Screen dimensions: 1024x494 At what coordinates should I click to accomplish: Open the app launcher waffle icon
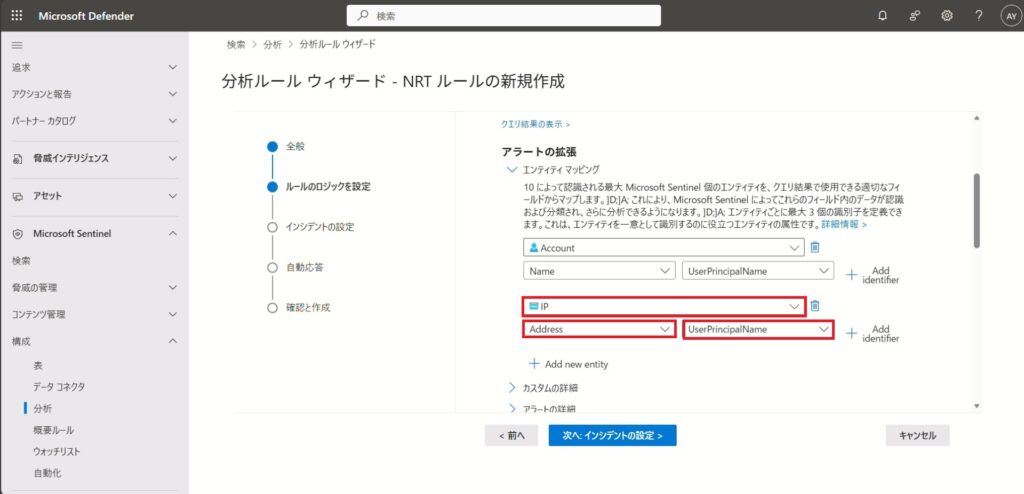[16, 16]
